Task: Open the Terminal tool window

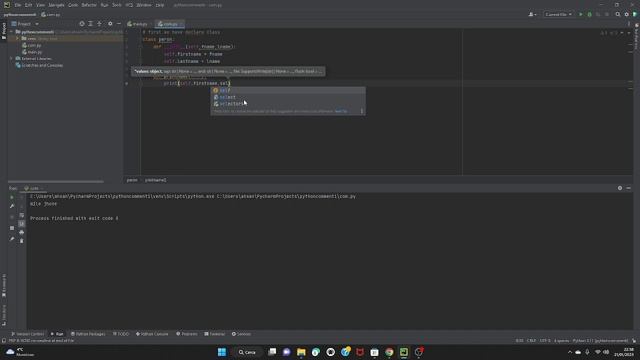Action: click(215, 334)
